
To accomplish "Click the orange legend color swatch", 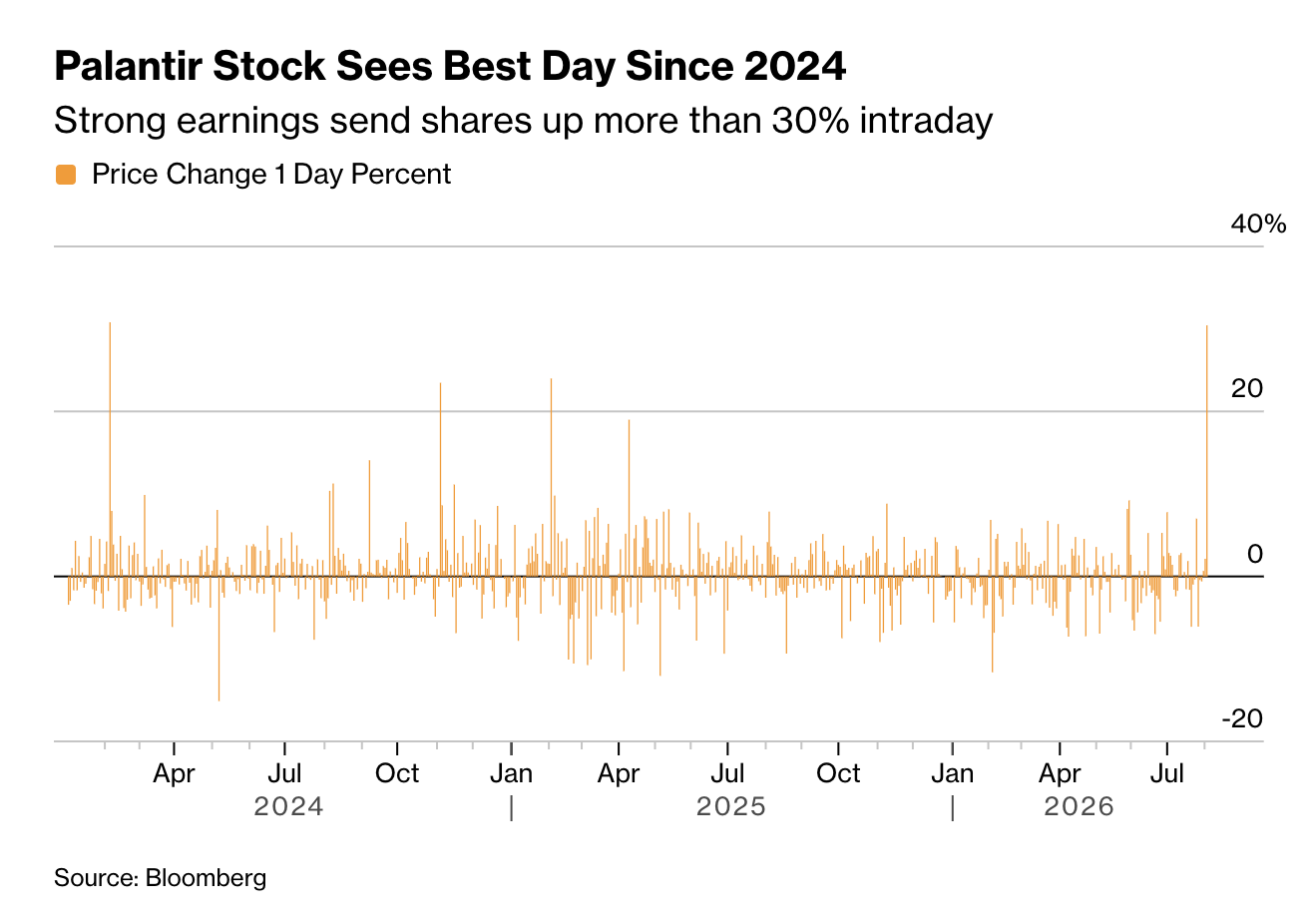I will [x=66, y=175].
